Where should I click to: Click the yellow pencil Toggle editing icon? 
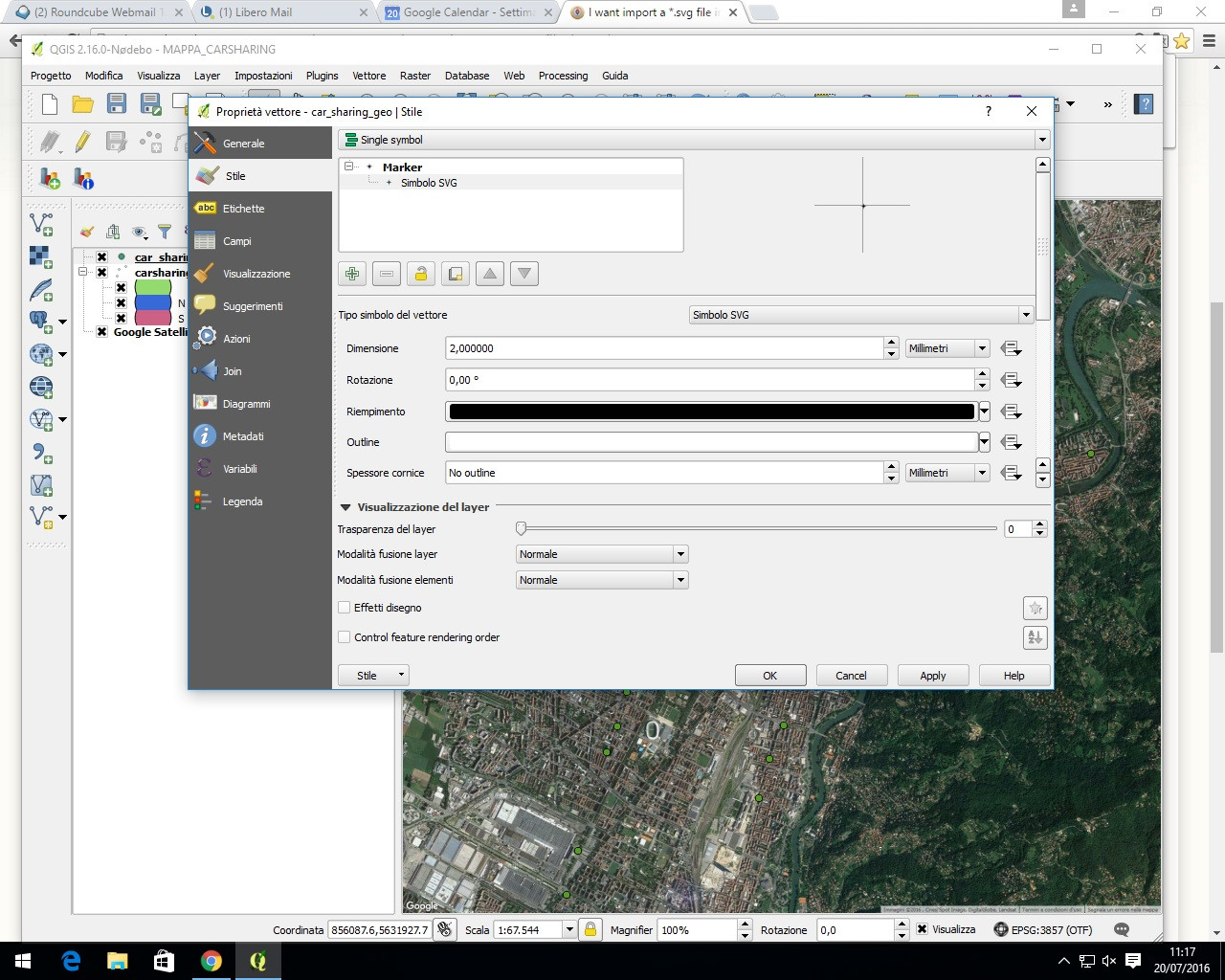click(x=83, y=142)
